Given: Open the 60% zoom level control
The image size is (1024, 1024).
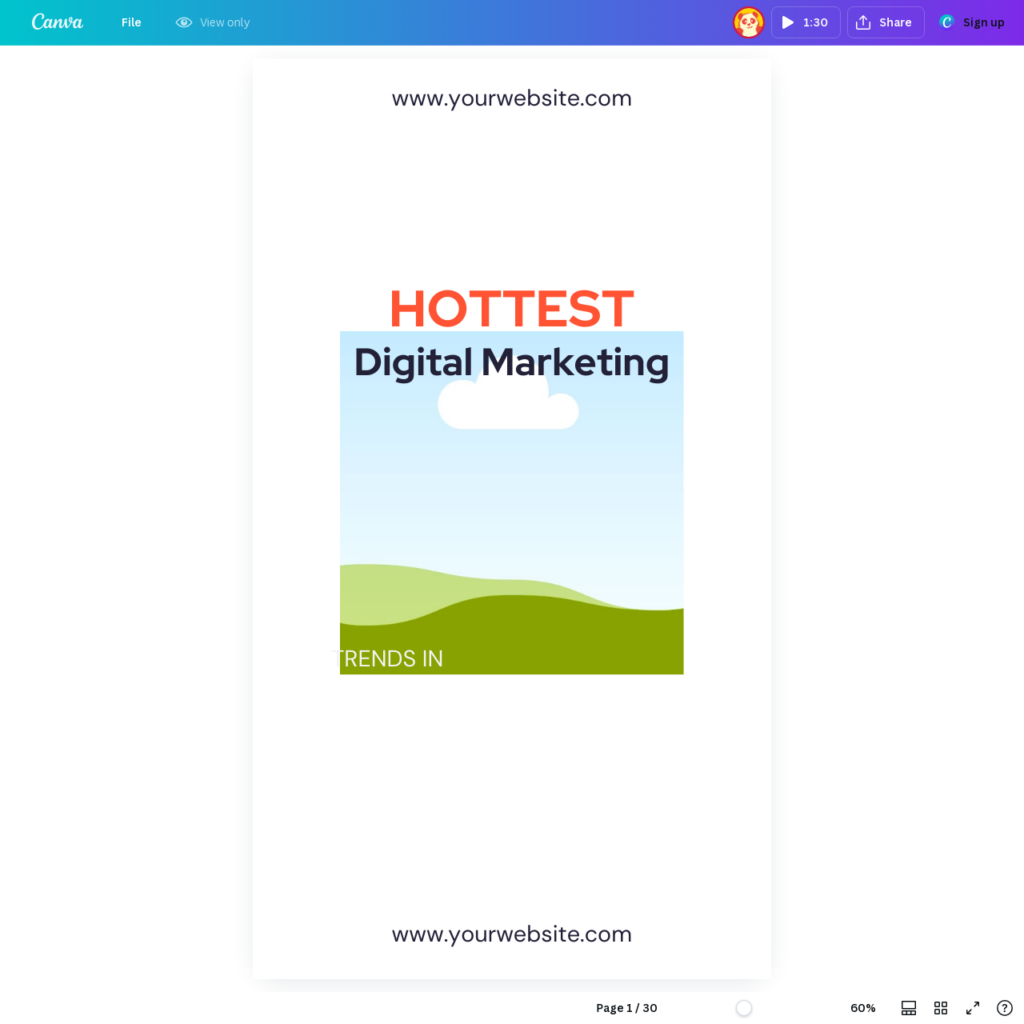Looking at the screenshot, I should click(x=862, y=1008).
